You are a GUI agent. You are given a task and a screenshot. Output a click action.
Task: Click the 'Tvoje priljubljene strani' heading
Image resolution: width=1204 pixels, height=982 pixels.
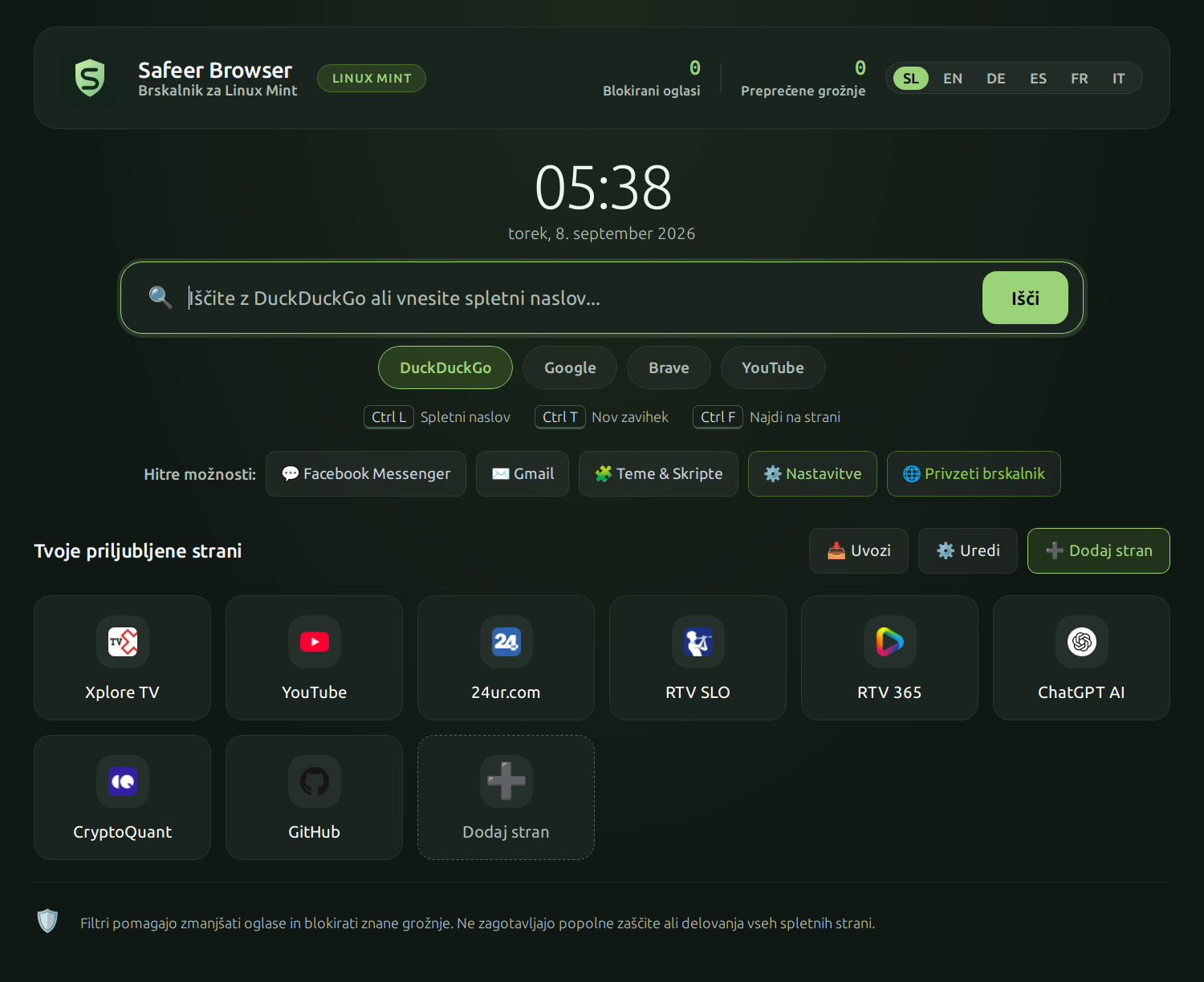pyautogui.click(x=138, y=551)
